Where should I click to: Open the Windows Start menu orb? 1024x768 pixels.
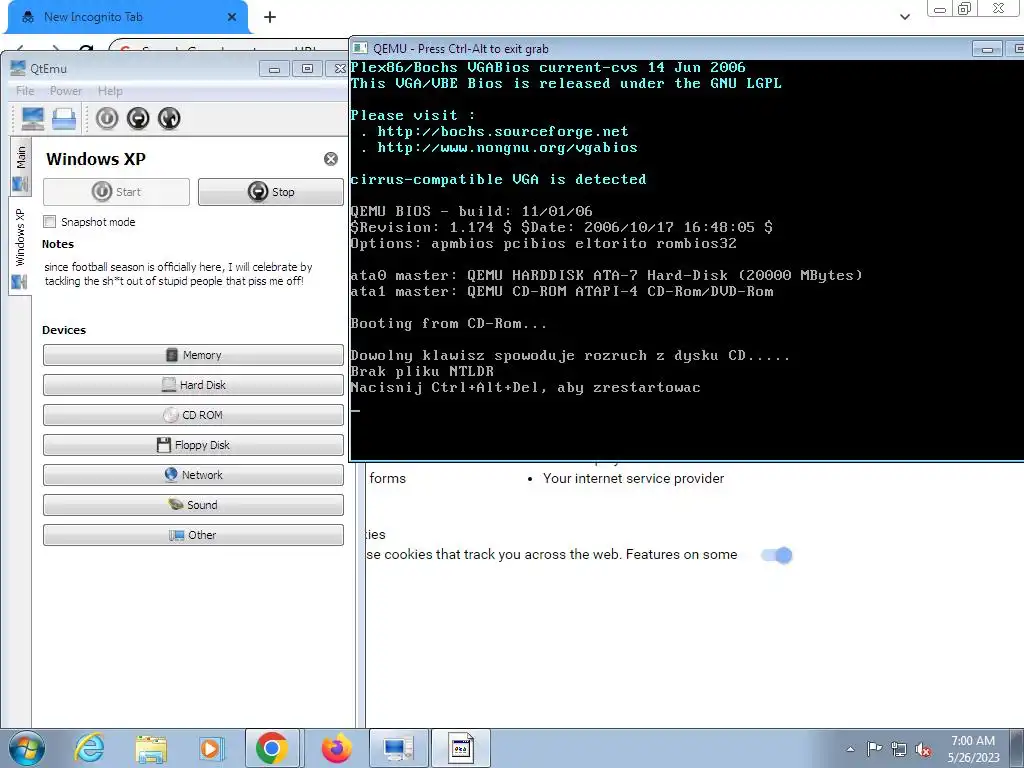[x=26, y=748]
